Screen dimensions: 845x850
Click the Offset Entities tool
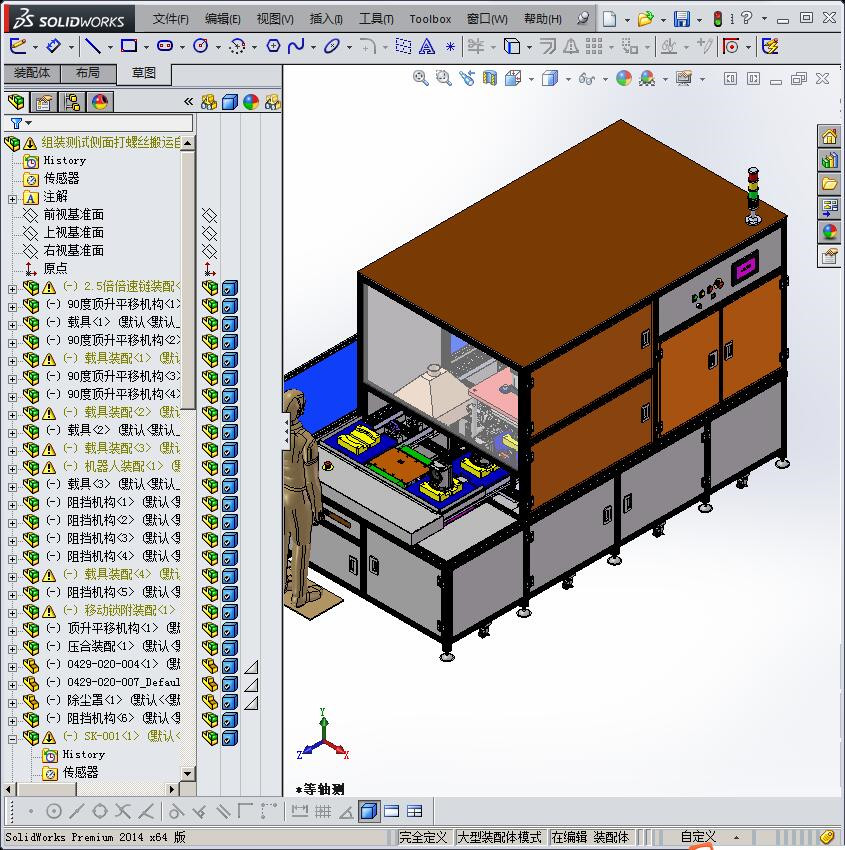(548, 47)
